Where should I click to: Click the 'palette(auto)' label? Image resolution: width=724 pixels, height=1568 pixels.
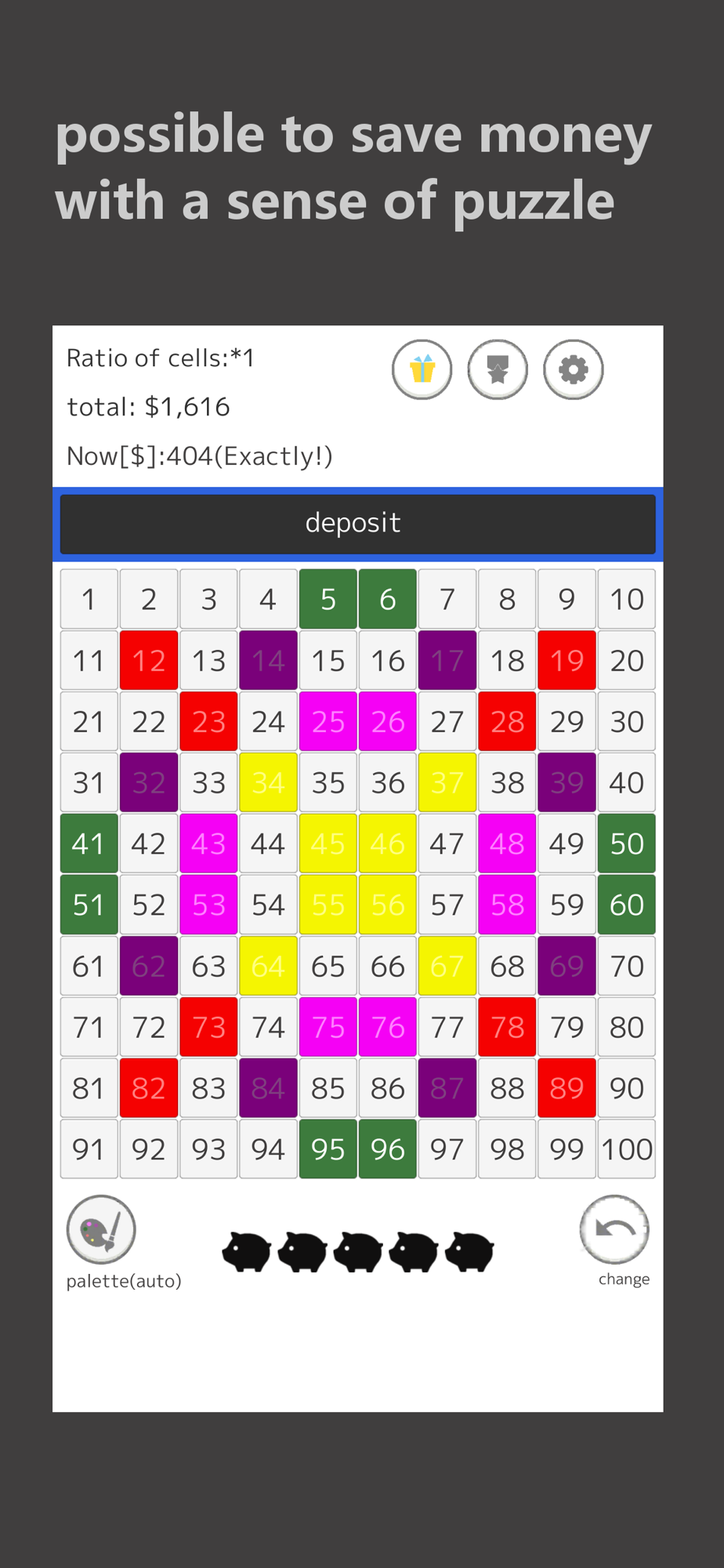[124, 1281]
